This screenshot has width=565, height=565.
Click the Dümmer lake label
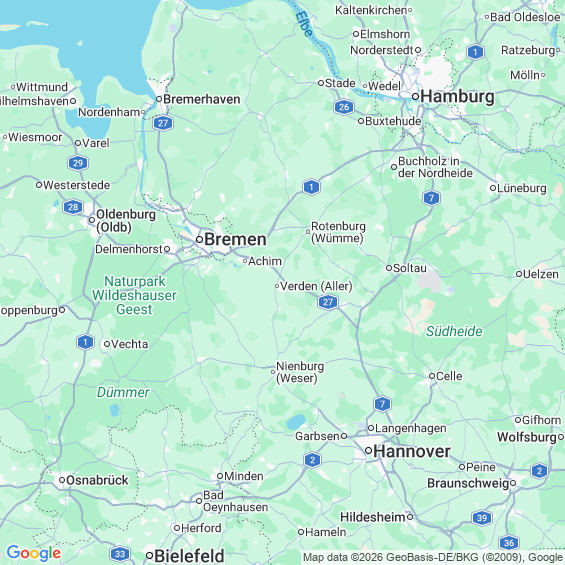pos(123,392)
